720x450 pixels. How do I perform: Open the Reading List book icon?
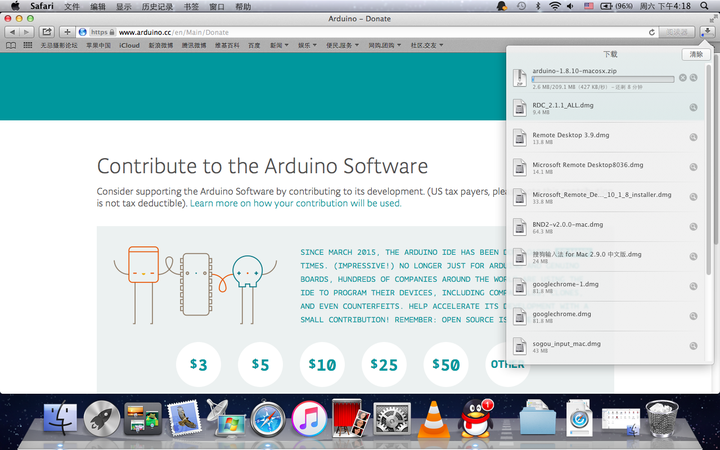(x=10, y=45)
